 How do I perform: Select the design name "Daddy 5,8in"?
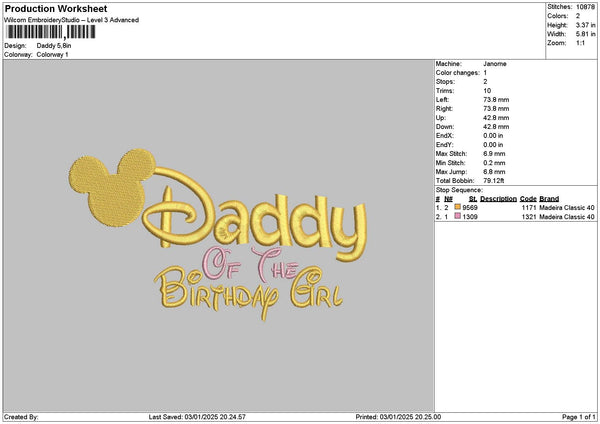click(x=55, y=46)
